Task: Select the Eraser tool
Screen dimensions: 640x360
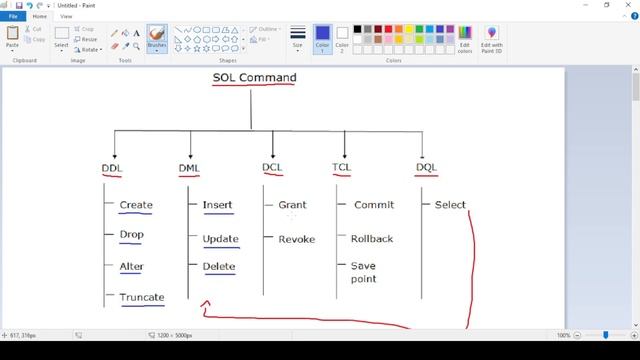Action: pos(114,46)
